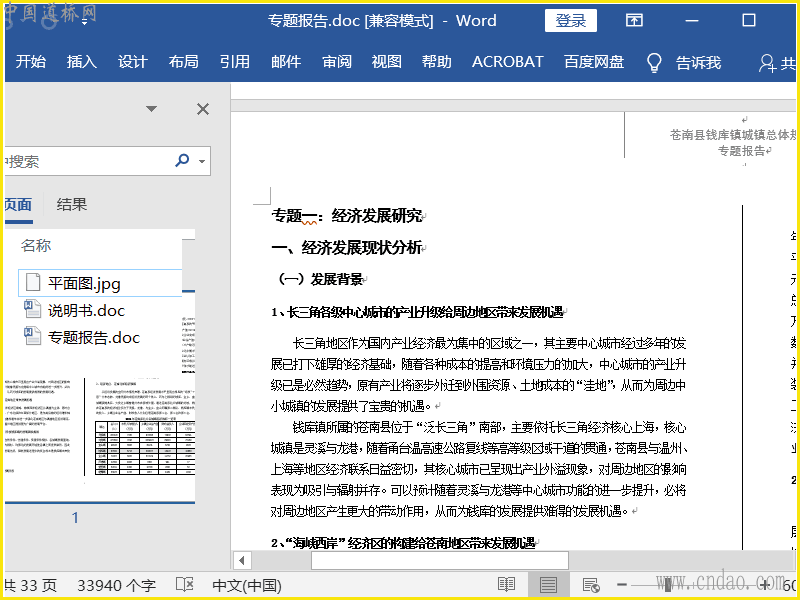Open the 平面图.jpg file
Viewport: 800px width, 600px height.
click(x=84, y=283)
